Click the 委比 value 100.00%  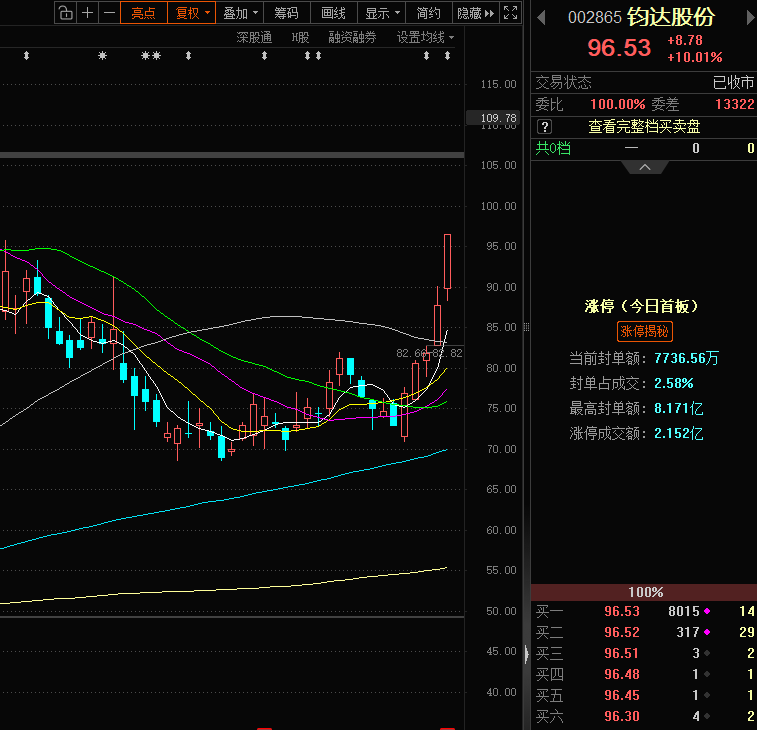point(617,104)
